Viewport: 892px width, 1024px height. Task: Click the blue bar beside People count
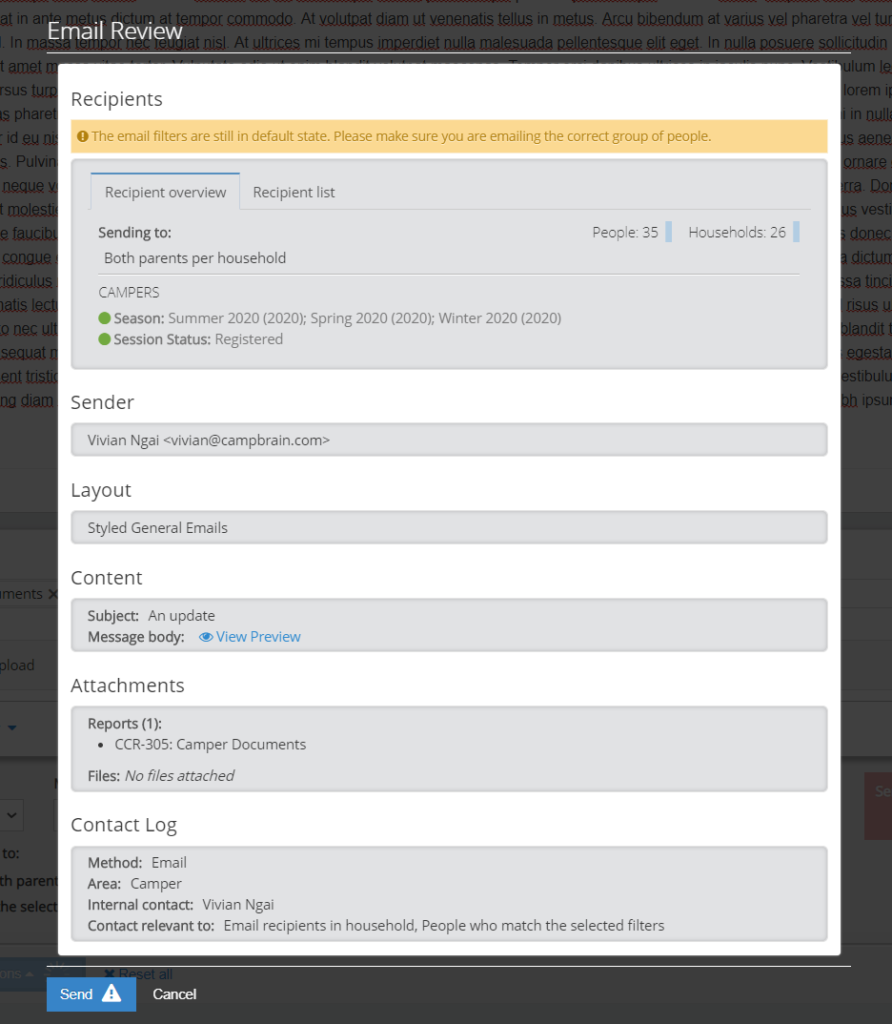click(668, 232)
